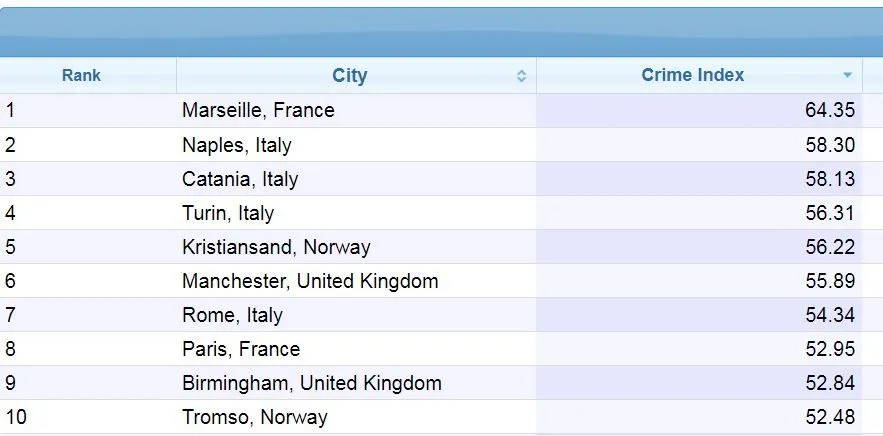Image resolution: width=883 pixels, height=436 pixels.
Task: Select Tromso, Norway city cell
Action: [x=254, y=417]
